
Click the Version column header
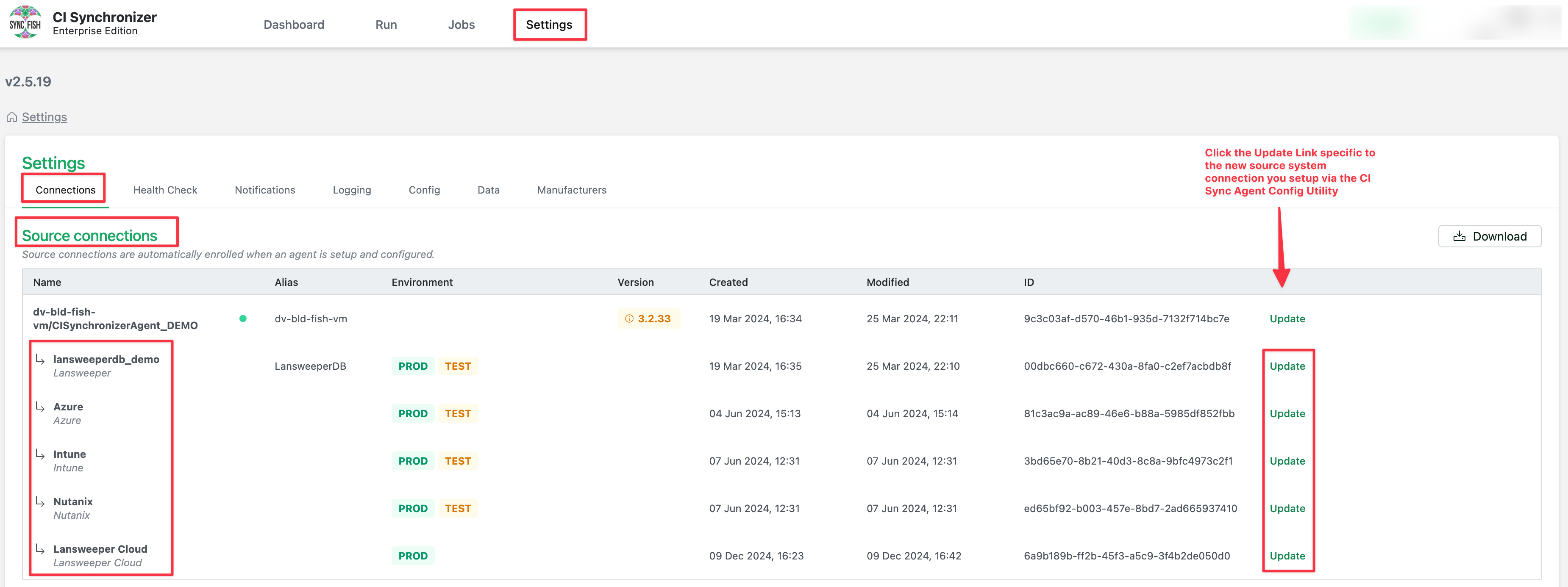pyautogui.click(x=636, y=282)
